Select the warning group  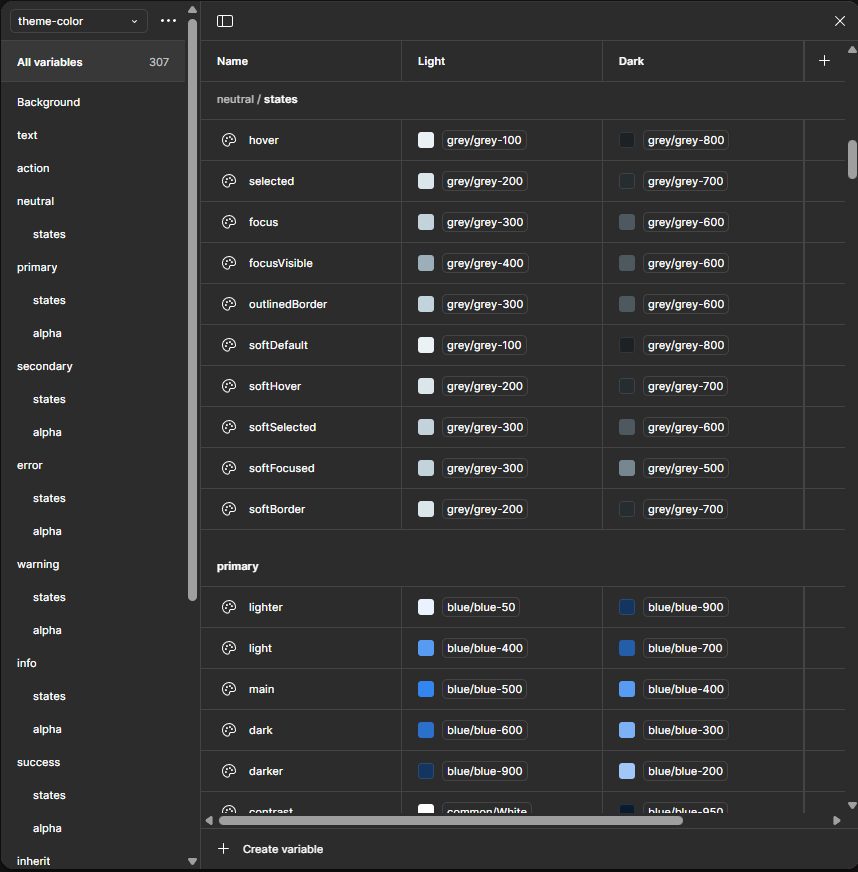pyautogui.click(x=38, y=564)
